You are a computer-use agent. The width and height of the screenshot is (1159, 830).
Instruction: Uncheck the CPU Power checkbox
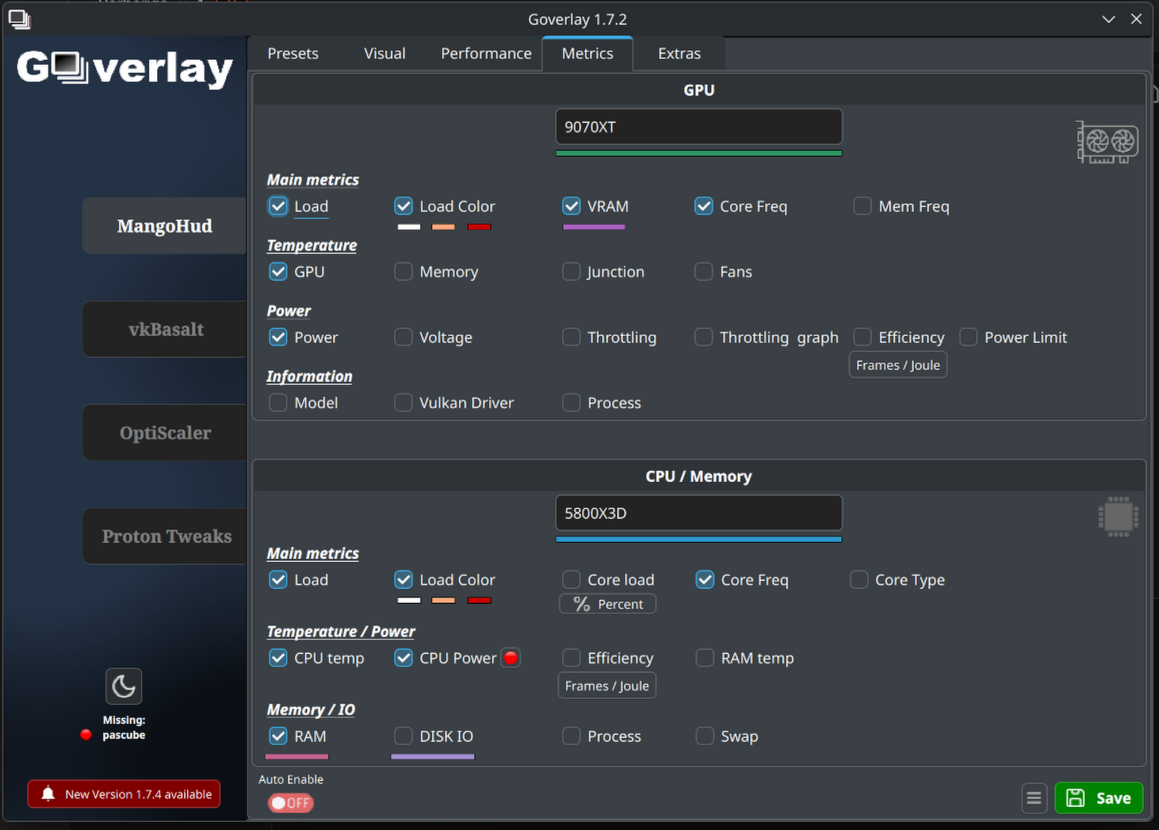click(403, 658)
